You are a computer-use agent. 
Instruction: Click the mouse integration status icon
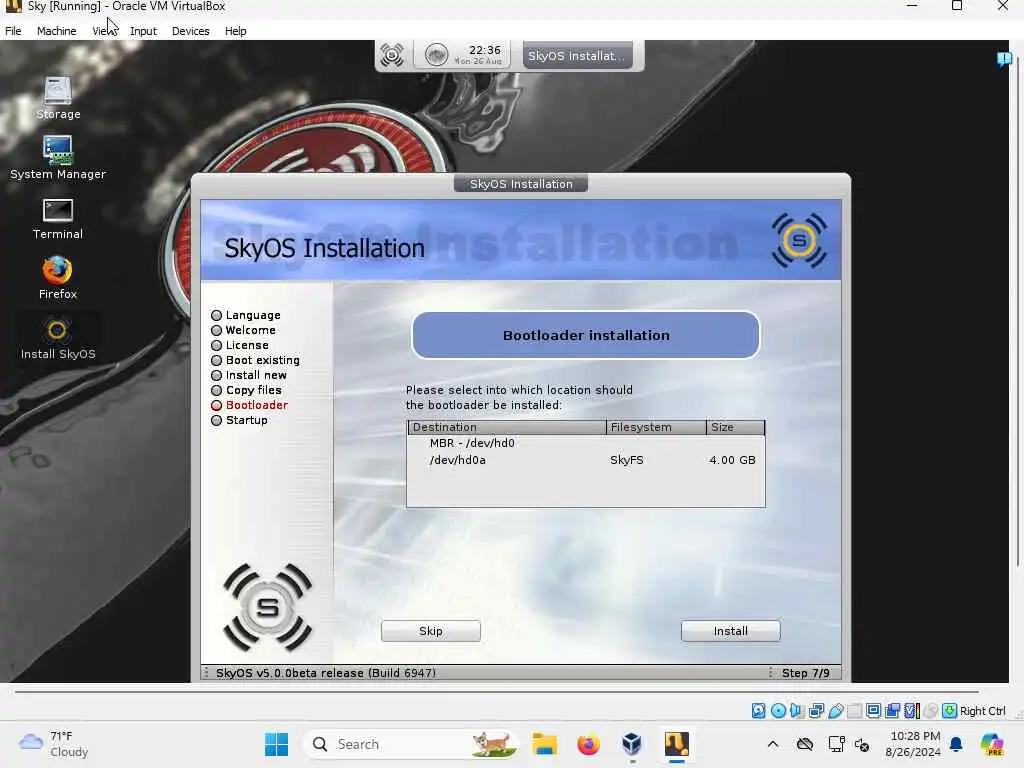(931, 711)
